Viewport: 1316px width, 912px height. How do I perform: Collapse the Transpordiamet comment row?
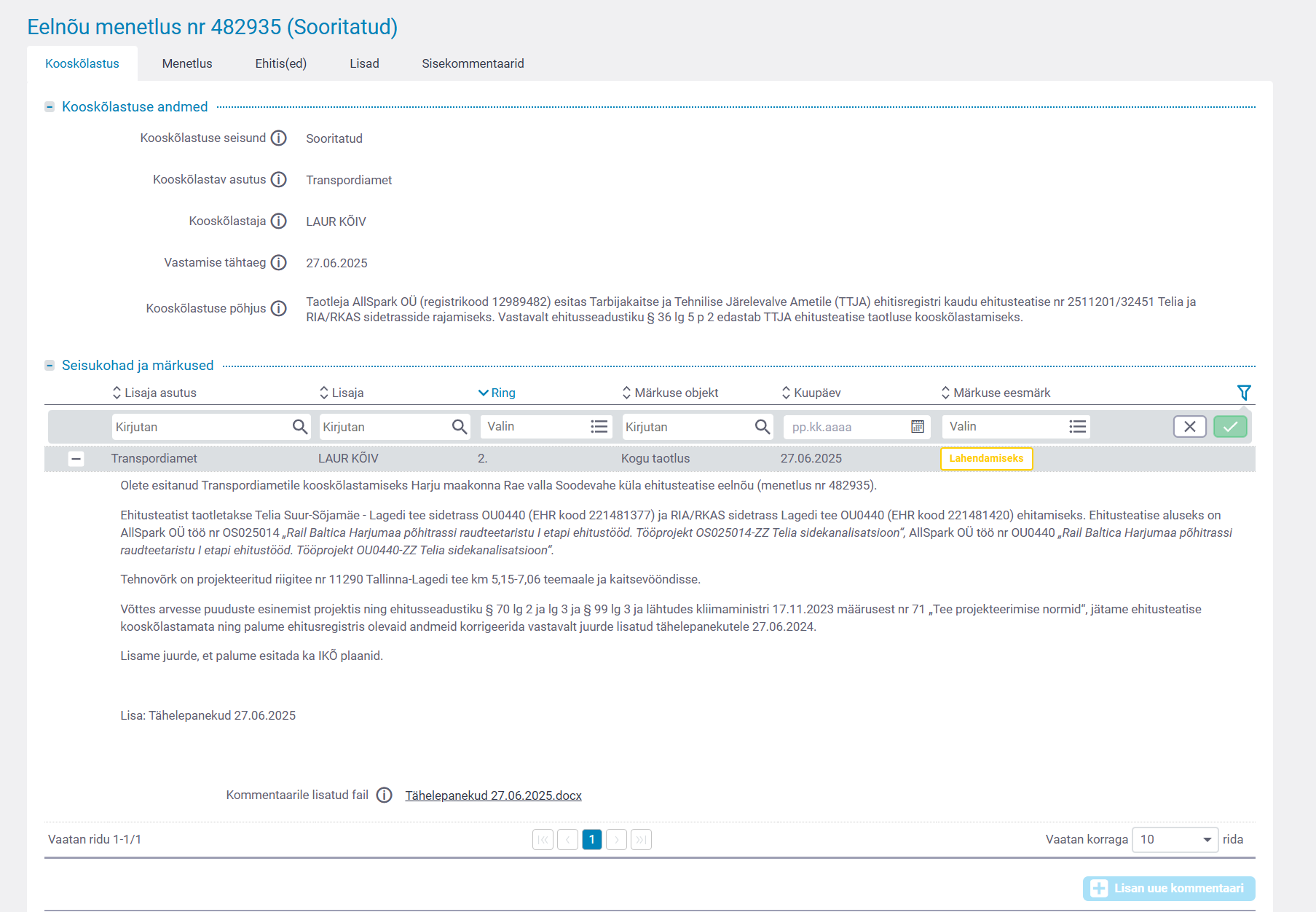pos(76,459)
